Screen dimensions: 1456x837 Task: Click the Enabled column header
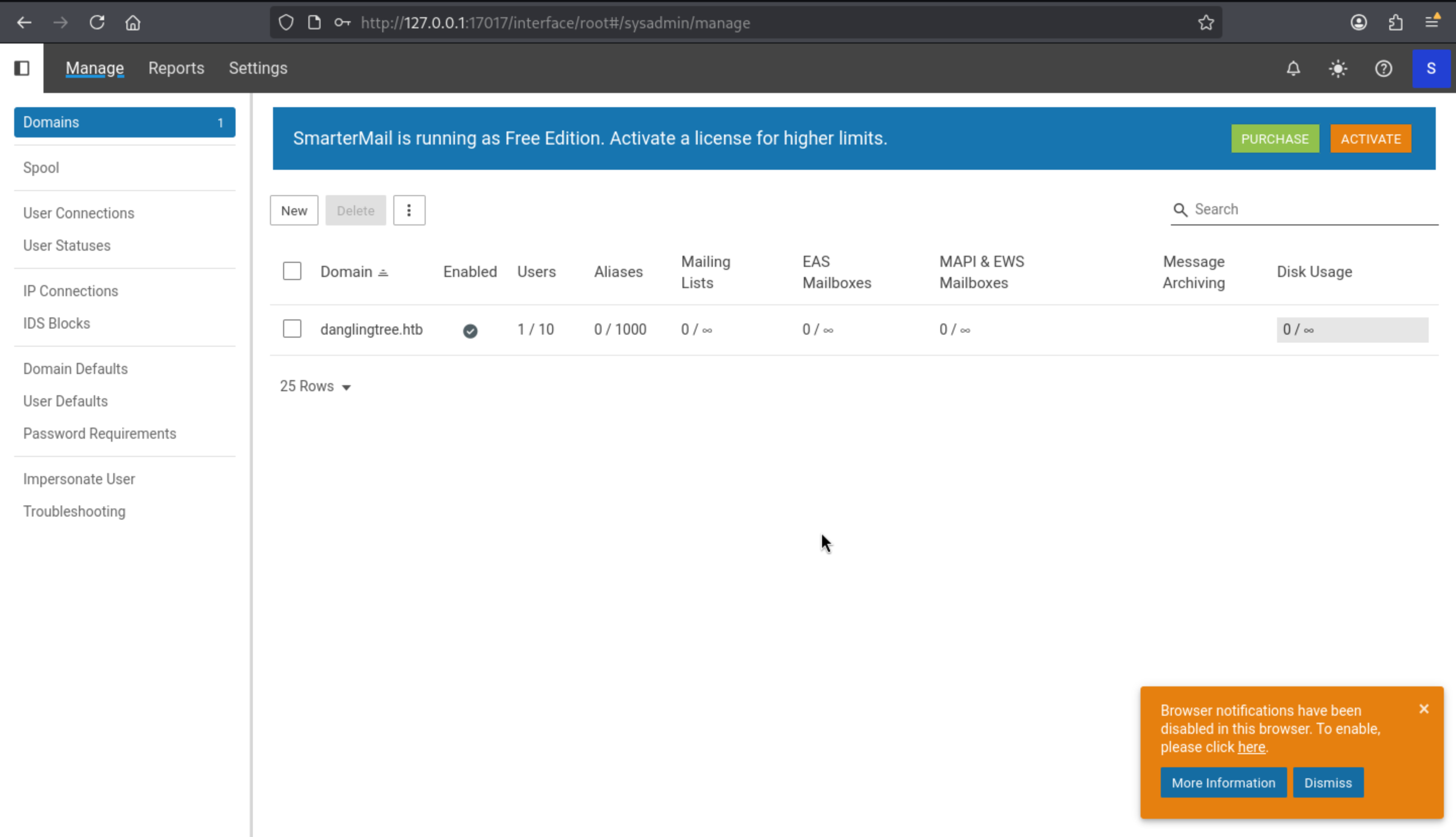point(470,271)
